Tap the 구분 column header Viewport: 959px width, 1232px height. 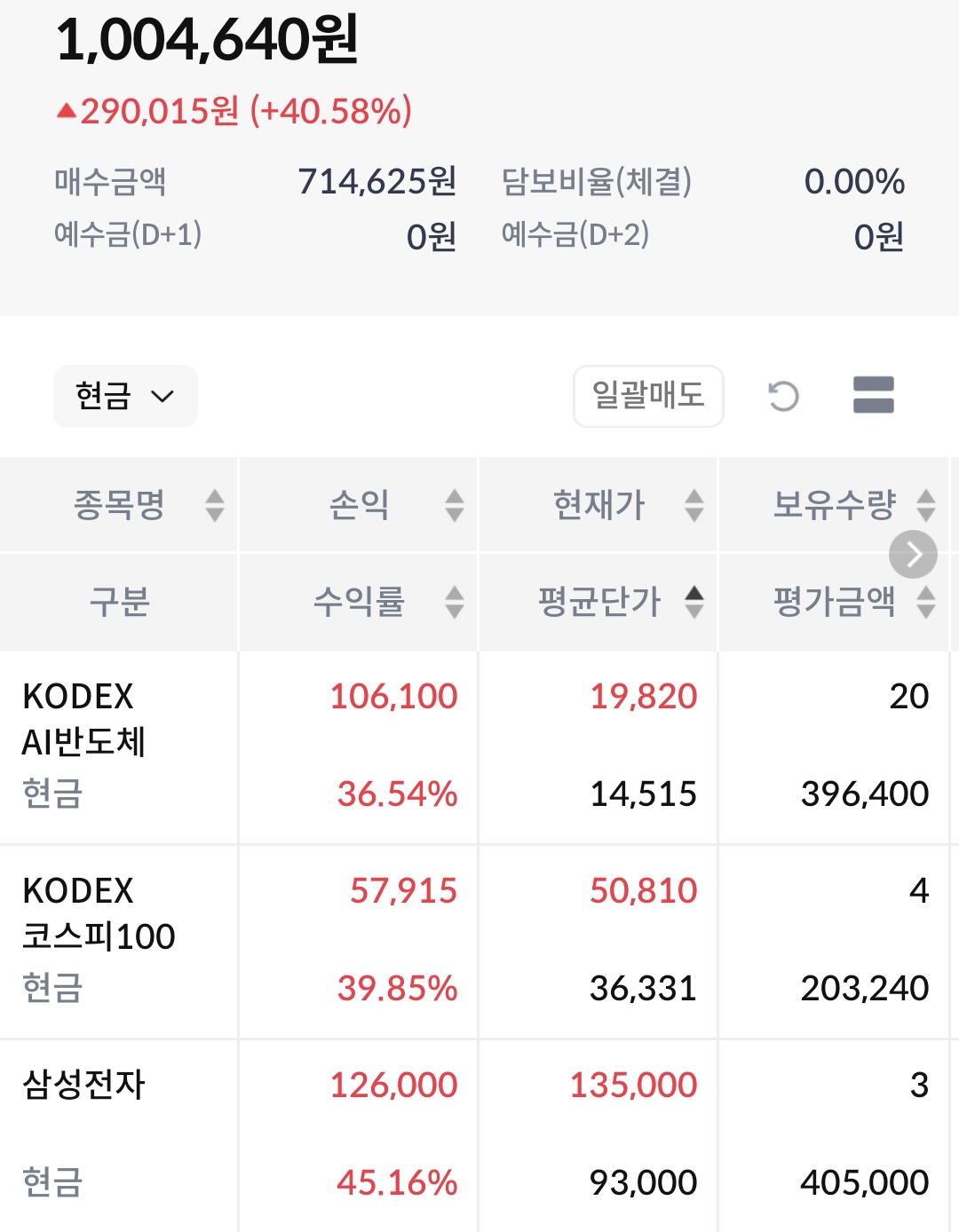(x=119, y=602)
